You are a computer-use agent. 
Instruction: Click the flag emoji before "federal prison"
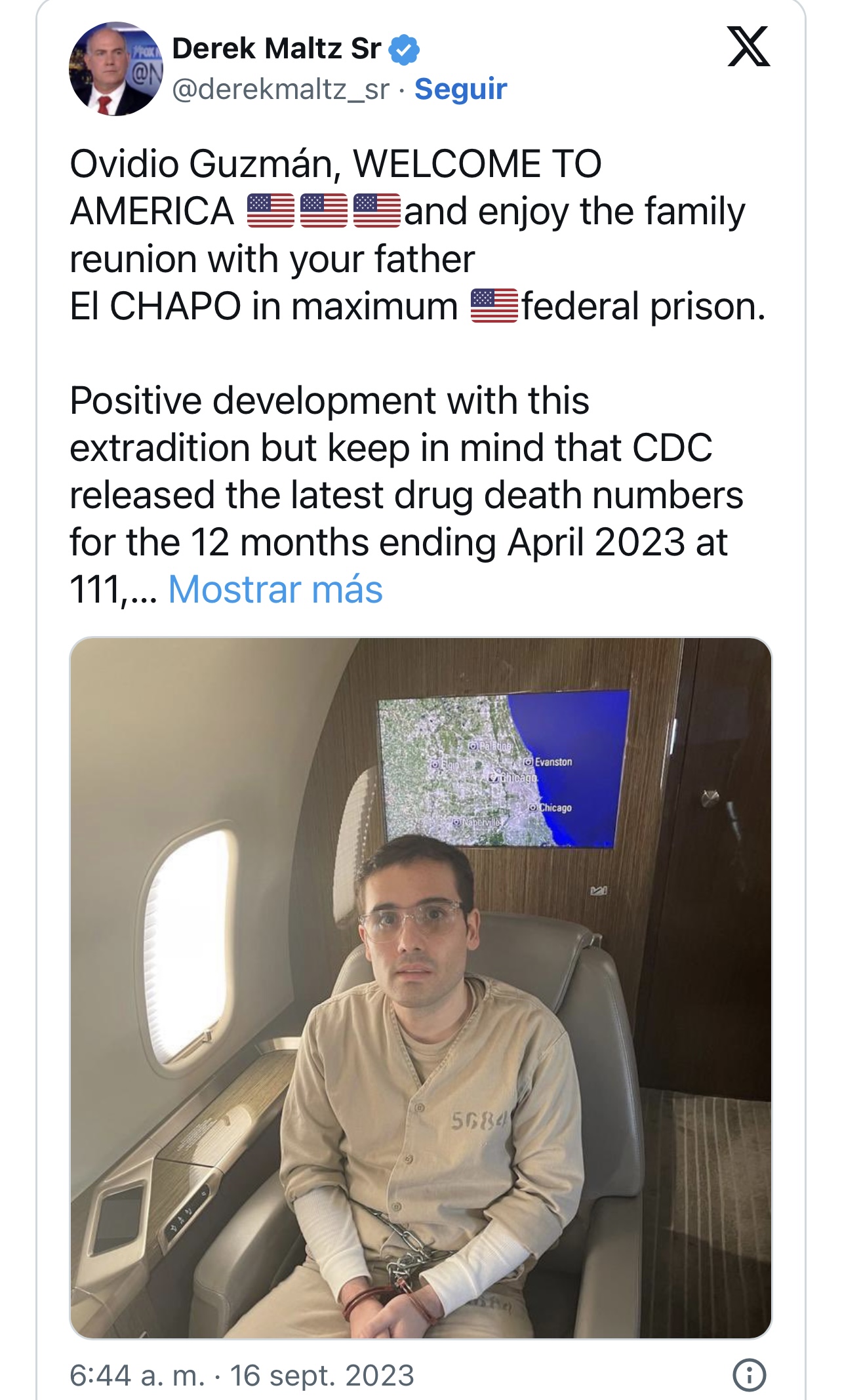pos(494,306)
